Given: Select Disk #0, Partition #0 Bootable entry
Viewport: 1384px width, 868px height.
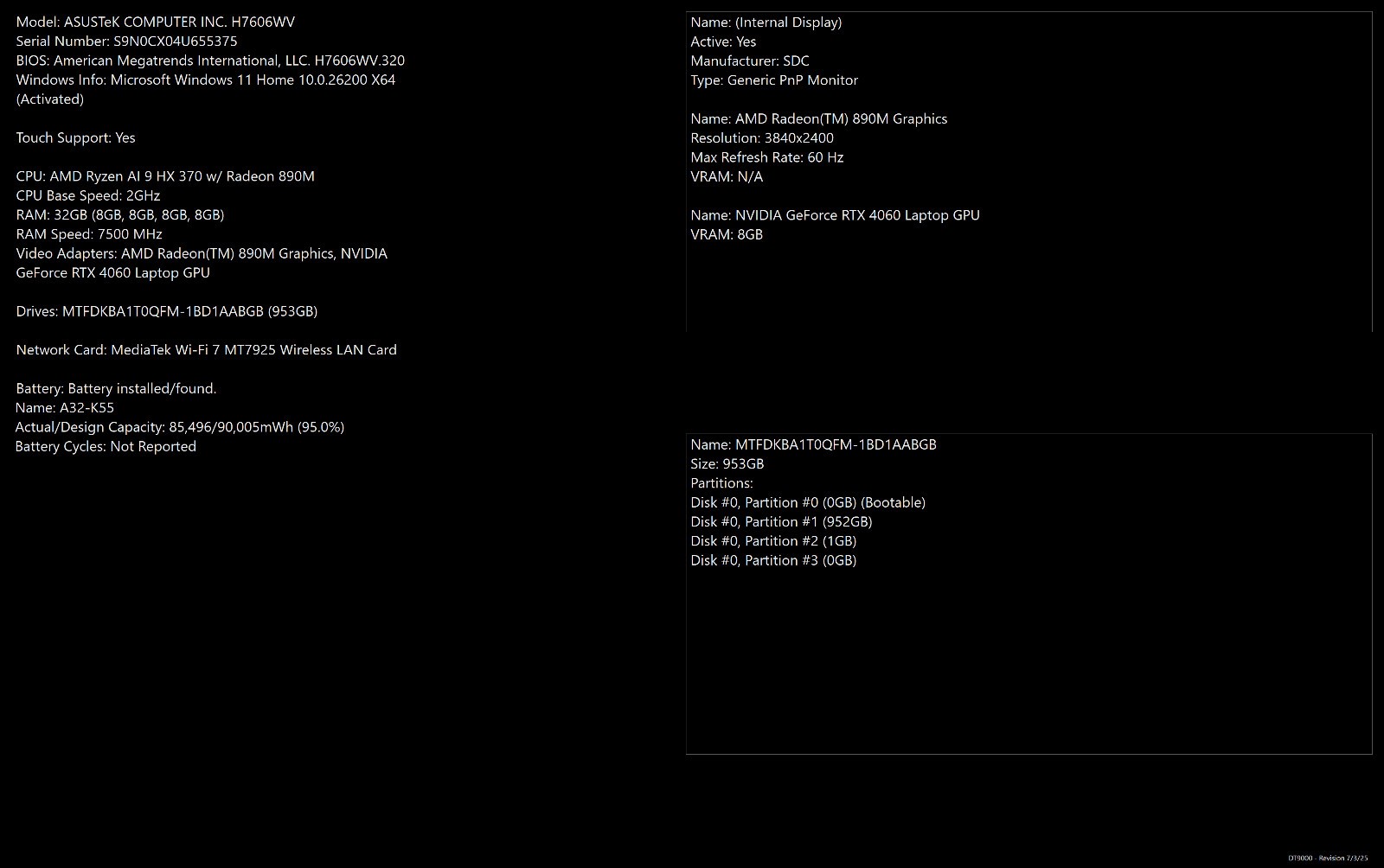Looking at the screenshot, I should coord(808,502).
